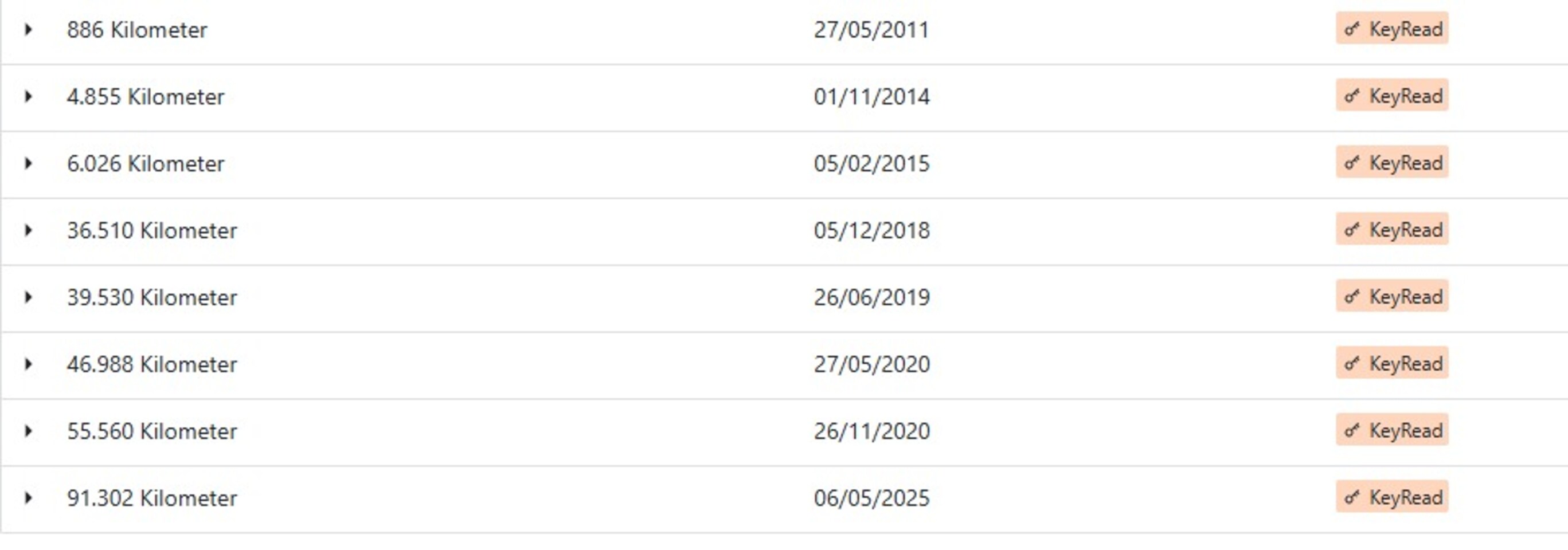Click the key icon on 05/02/2015 row

pyautogui.click(x=1352, y=163)
